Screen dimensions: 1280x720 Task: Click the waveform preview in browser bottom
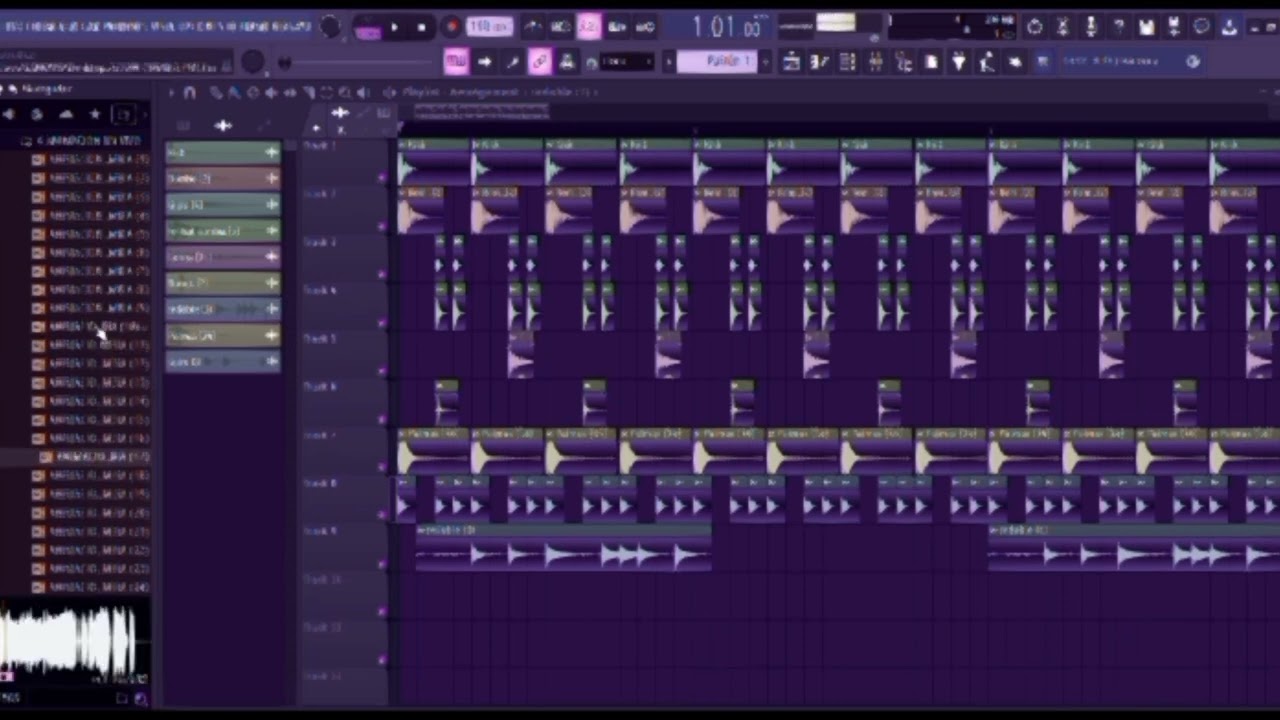coord(70,641)
